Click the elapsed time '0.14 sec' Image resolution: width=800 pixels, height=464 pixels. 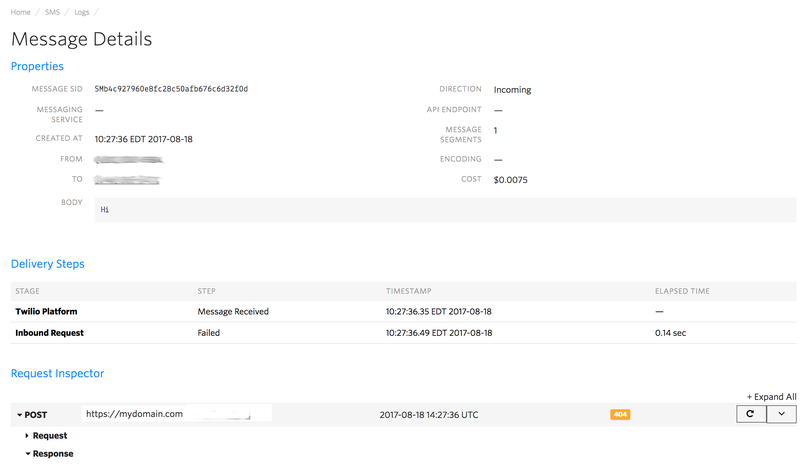(670, 333)
